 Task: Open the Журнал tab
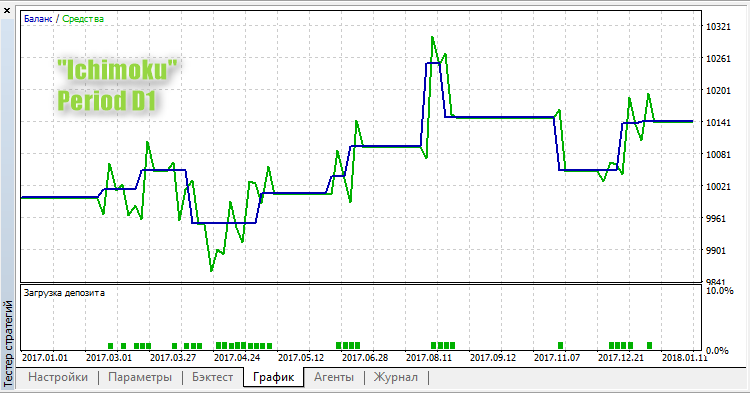click(x=396, y=377)
